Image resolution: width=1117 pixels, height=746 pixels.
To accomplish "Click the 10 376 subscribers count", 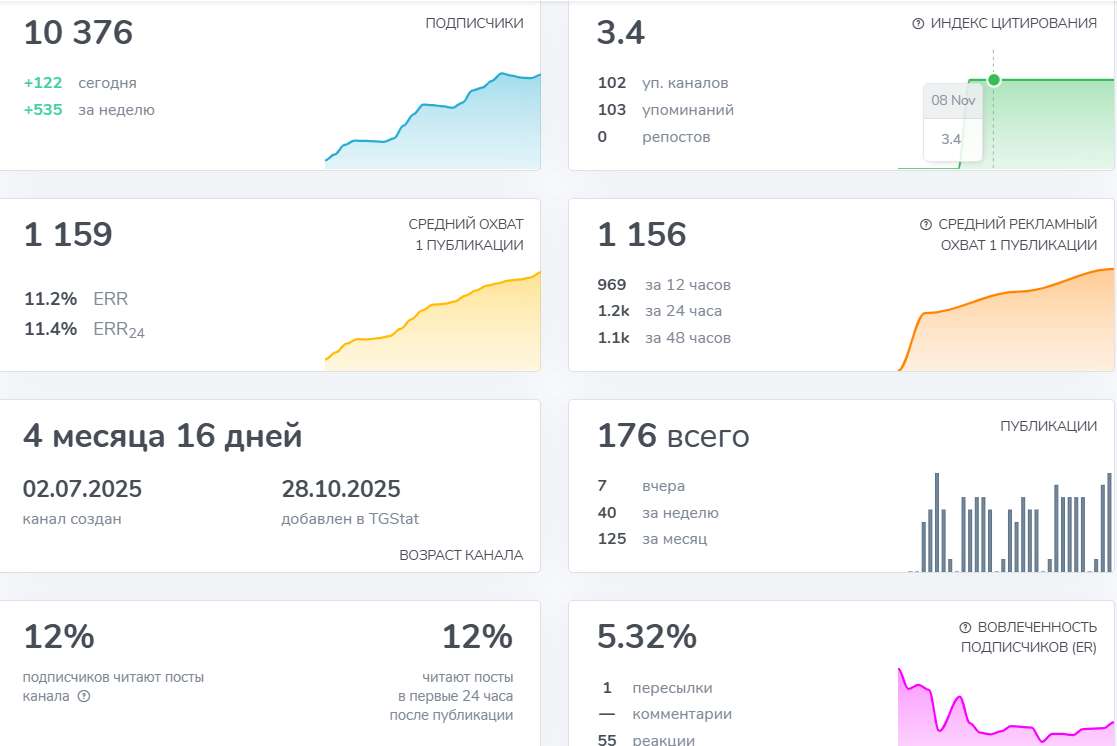I will tap(78, 33).
